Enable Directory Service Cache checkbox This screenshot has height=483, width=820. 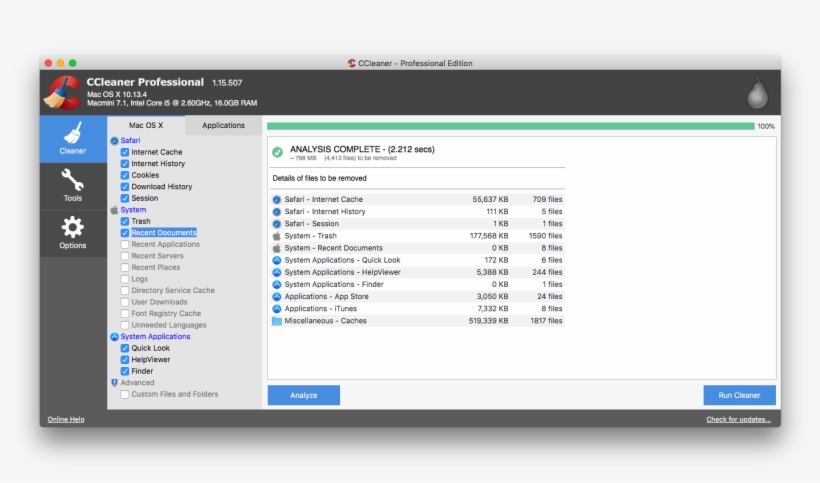124,290
